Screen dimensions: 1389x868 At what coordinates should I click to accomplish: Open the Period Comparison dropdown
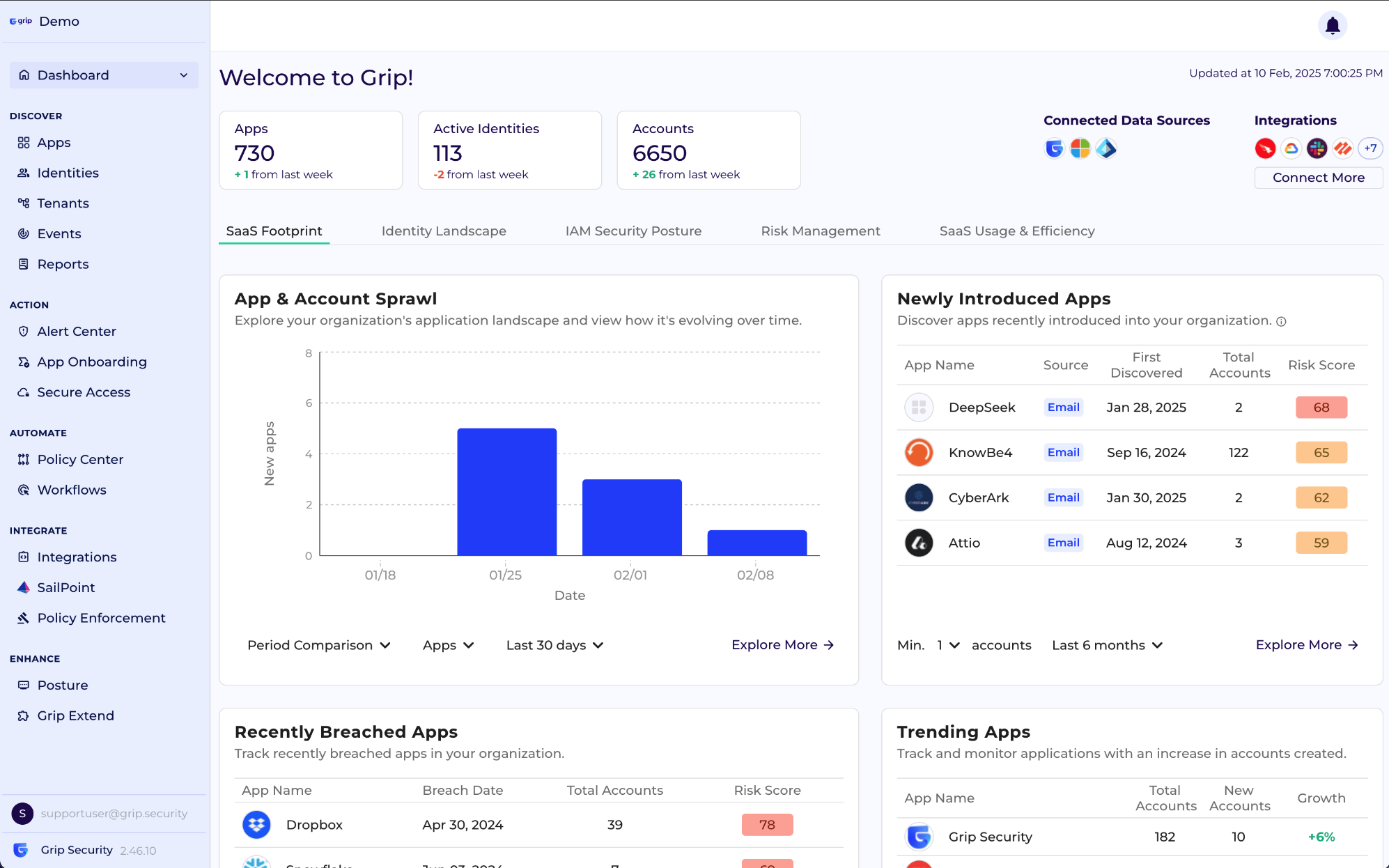coord(318,645)
